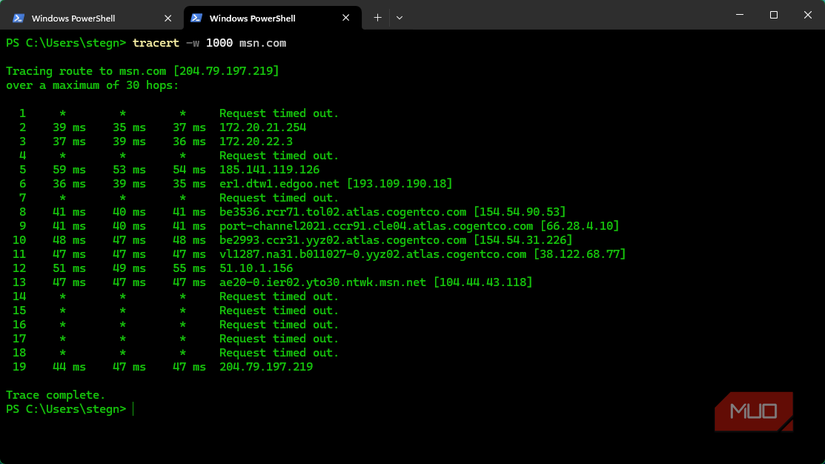The height and width of the screenshot is (464, 825).
Task: Click the PowerShell icon on the second tab
Action: [x=196, y=18]
